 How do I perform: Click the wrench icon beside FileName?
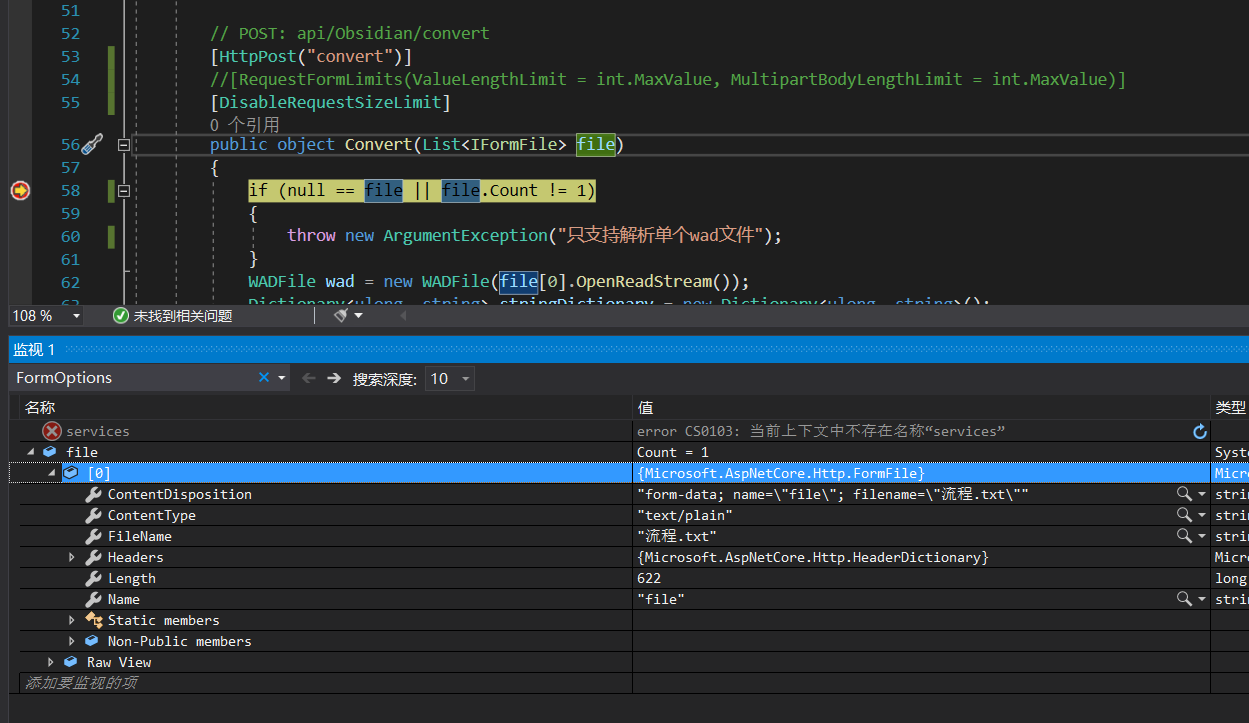(93, 536)
